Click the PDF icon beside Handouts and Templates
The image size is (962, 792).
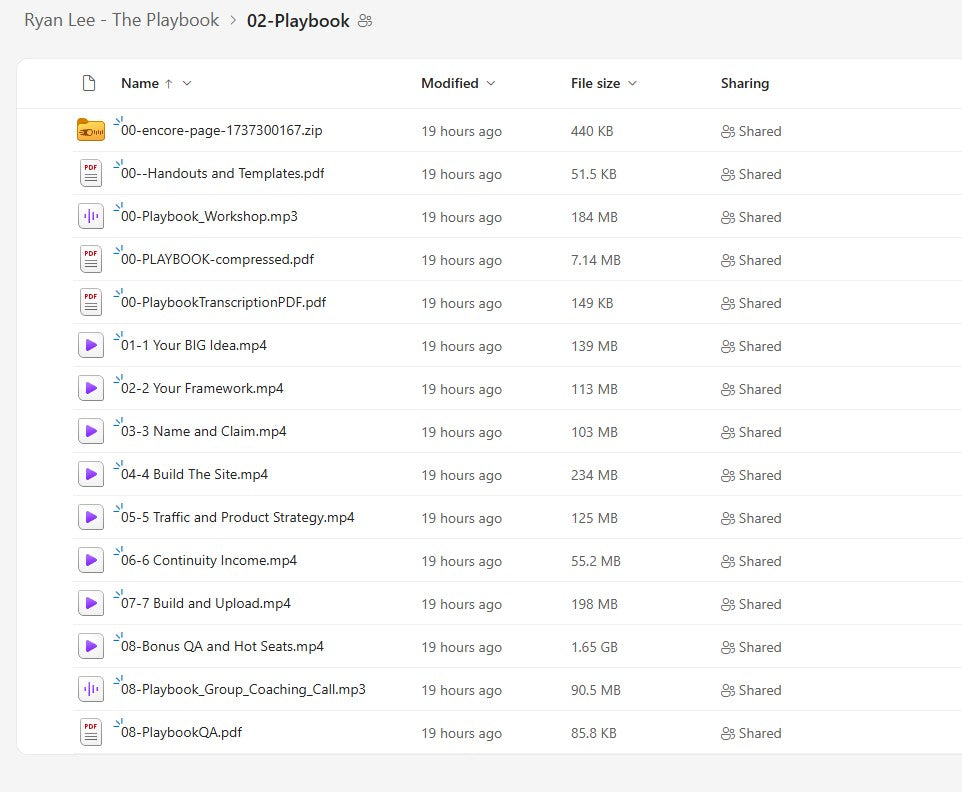pyautogui.click(x=91, y=174)
